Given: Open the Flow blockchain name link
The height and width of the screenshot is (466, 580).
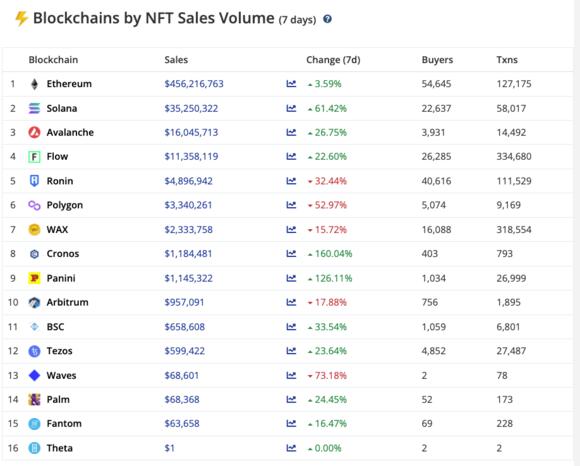Looking at the screenshot, I should coord(57,156).
